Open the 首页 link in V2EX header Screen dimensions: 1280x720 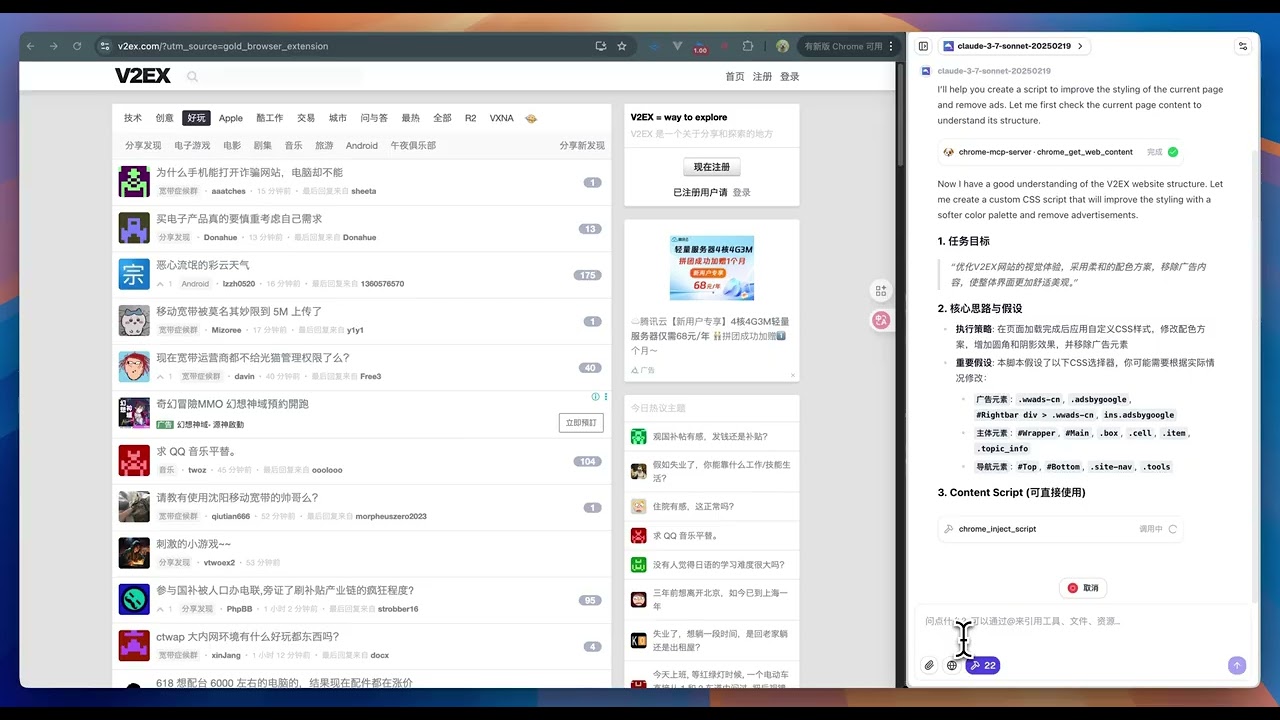734,76
